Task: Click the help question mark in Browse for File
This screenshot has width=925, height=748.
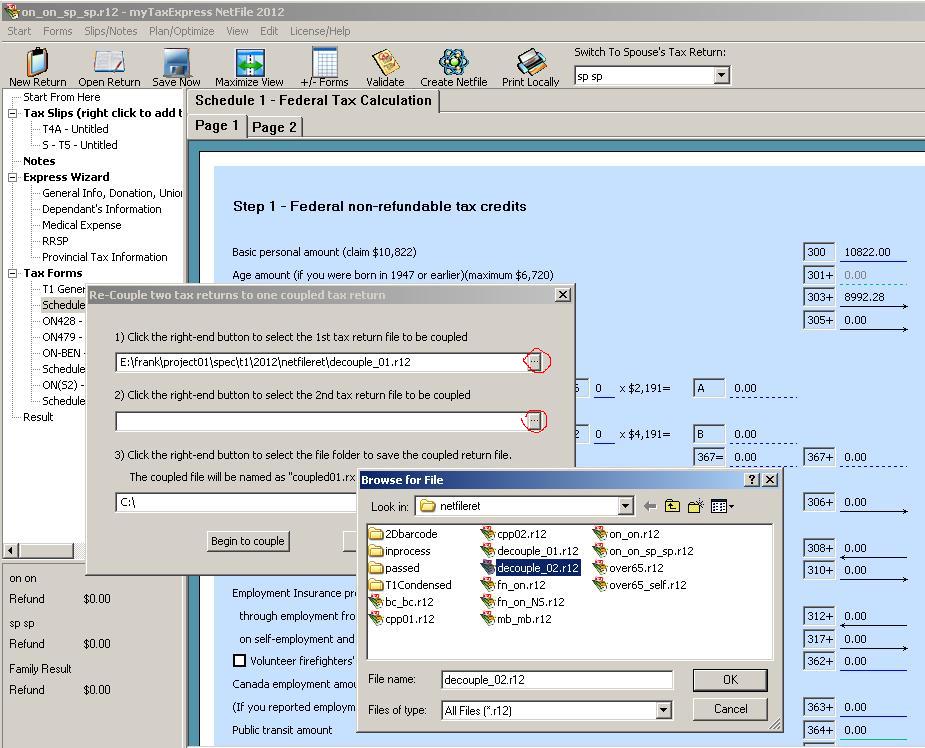Action: tap(752, 480)
